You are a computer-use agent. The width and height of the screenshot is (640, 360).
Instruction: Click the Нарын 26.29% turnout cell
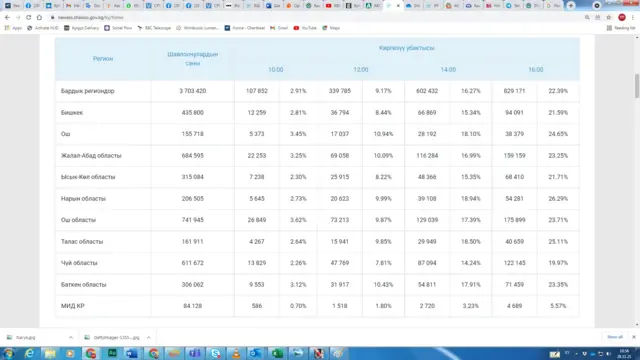click(558, 199)
